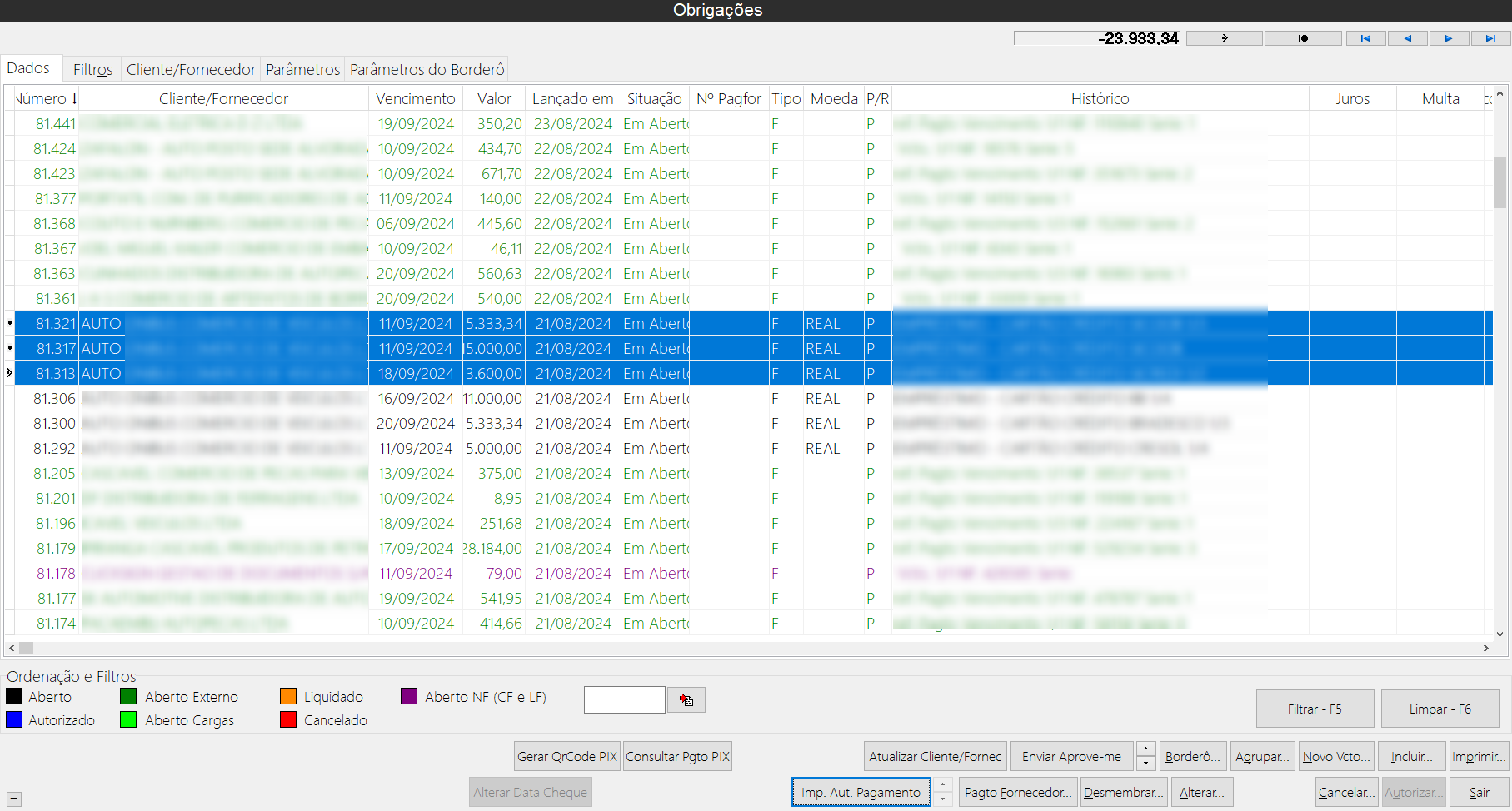Click the Valor column header
Image resolution: width=1512 pixels, height=811 pixels.
(494, 98)
